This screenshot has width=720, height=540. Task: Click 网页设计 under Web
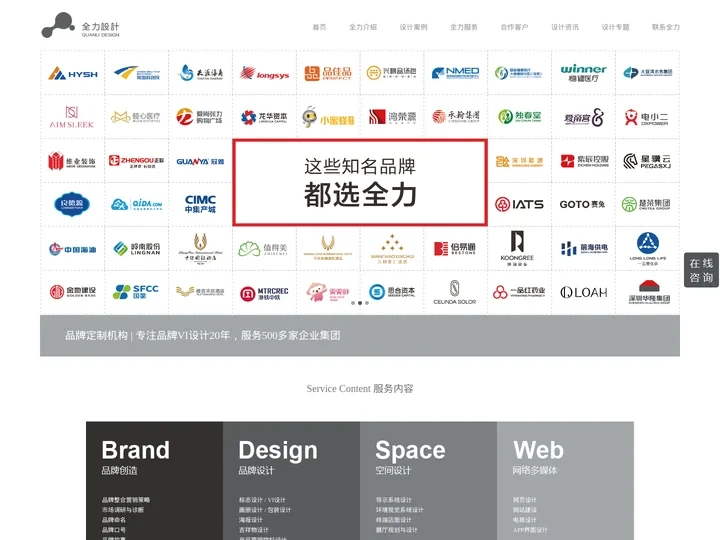click(x=524, y=500)
